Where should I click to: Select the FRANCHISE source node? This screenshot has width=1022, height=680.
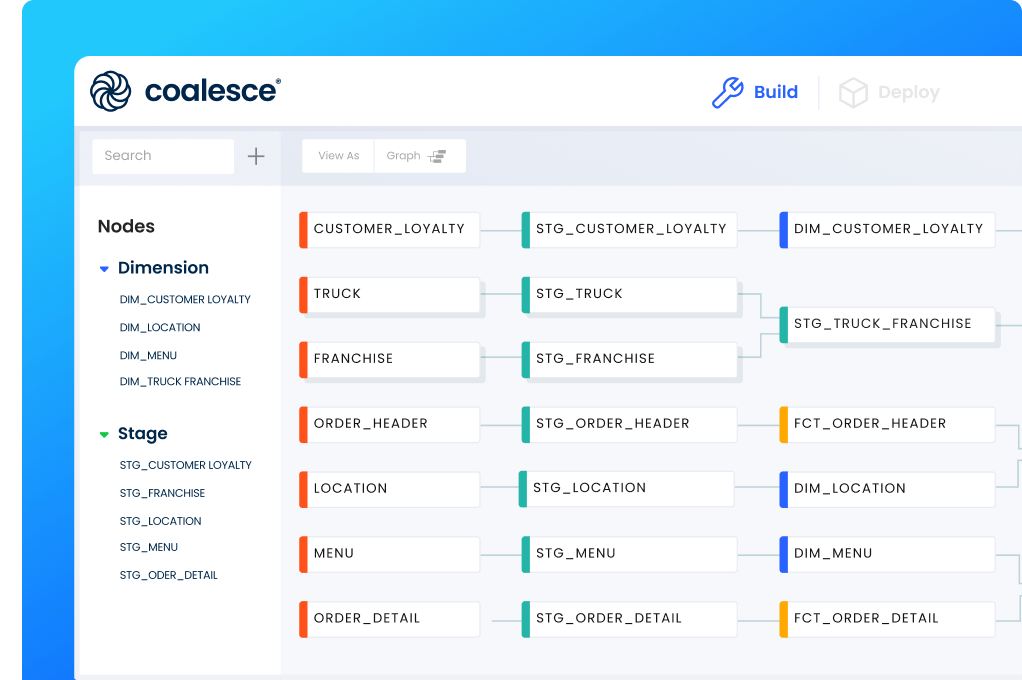coord(389,359)
